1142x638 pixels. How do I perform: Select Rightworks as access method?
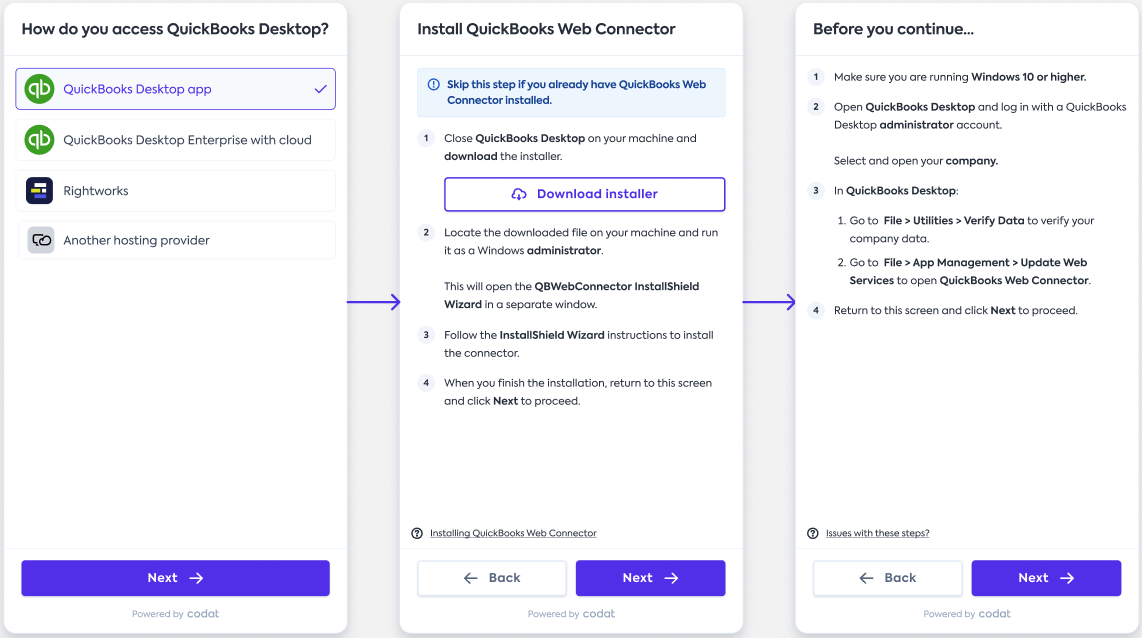[x=175, y=191]
